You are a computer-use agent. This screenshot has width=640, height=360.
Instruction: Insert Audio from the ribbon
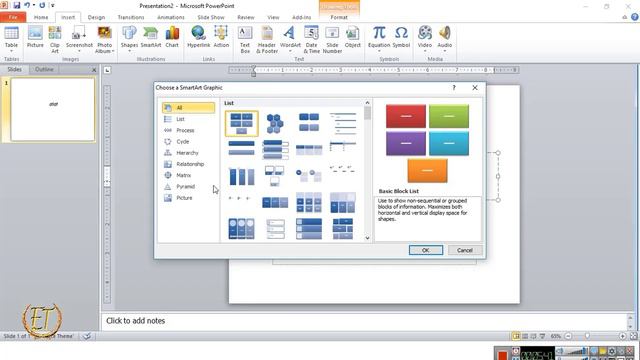point(444,39)
